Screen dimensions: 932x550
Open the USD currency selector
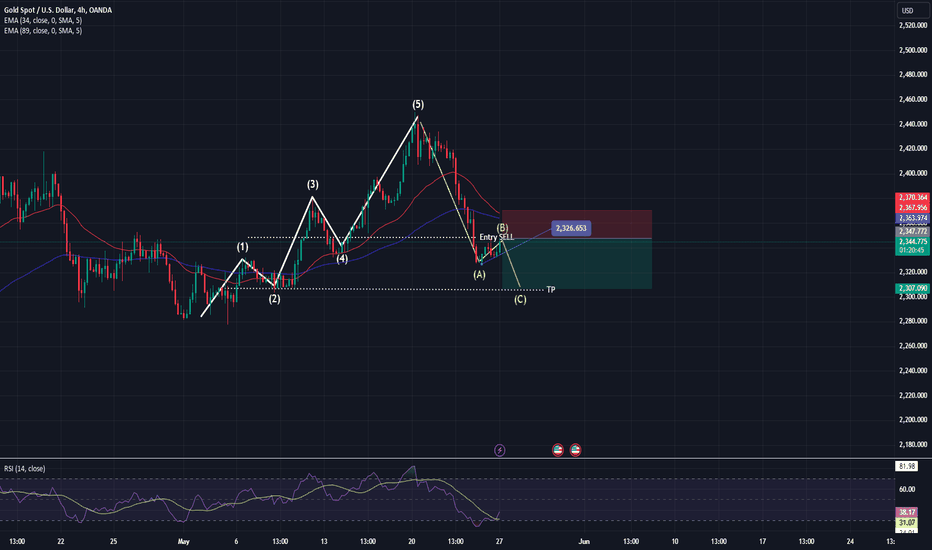point(912,10)
